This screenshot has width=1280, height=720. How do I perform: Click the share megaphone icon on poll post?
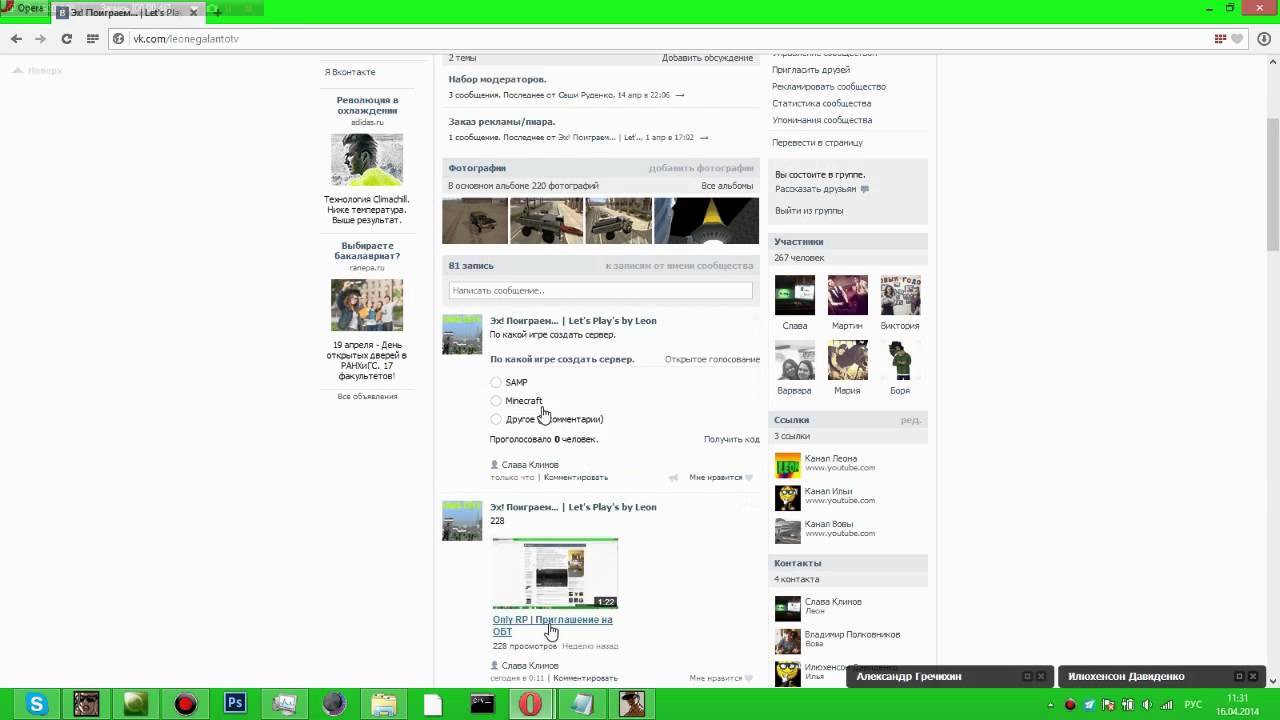673,477
